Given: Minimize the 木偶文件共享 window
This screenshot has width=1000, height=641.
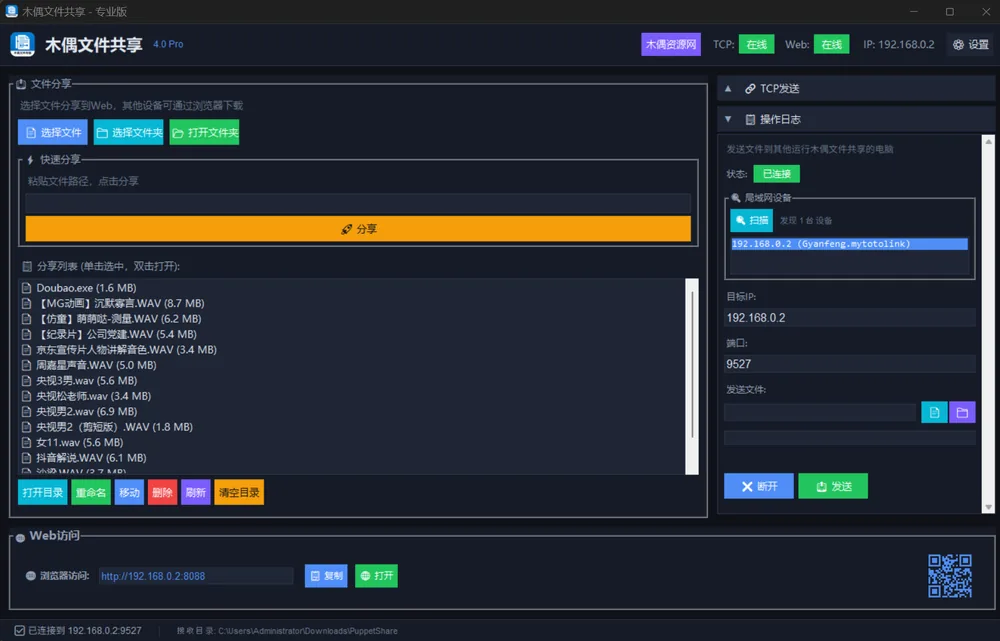Looking at the screenshot, I should [913, 11].
